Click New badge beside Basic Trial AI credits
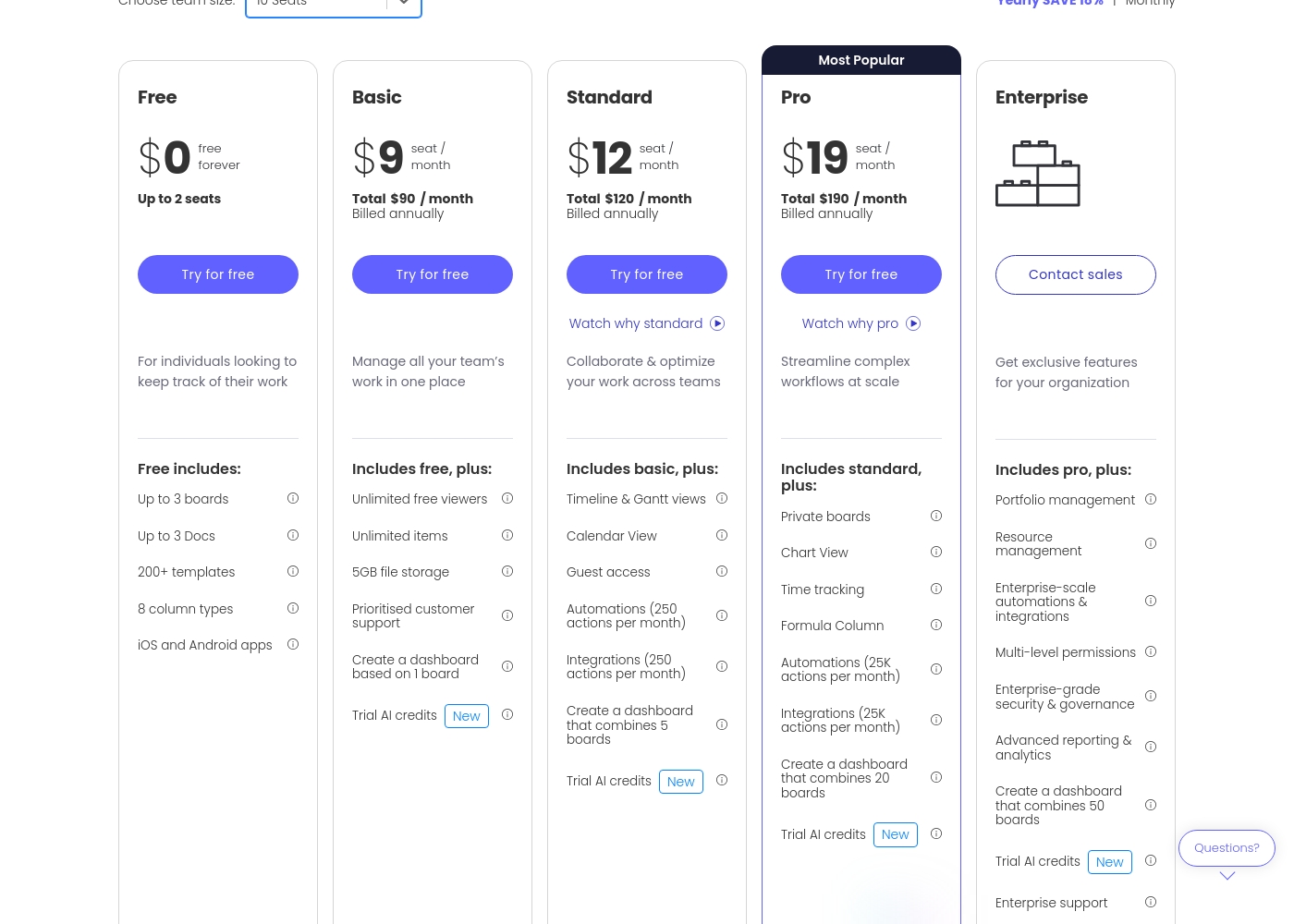 (x=467, y=716)
